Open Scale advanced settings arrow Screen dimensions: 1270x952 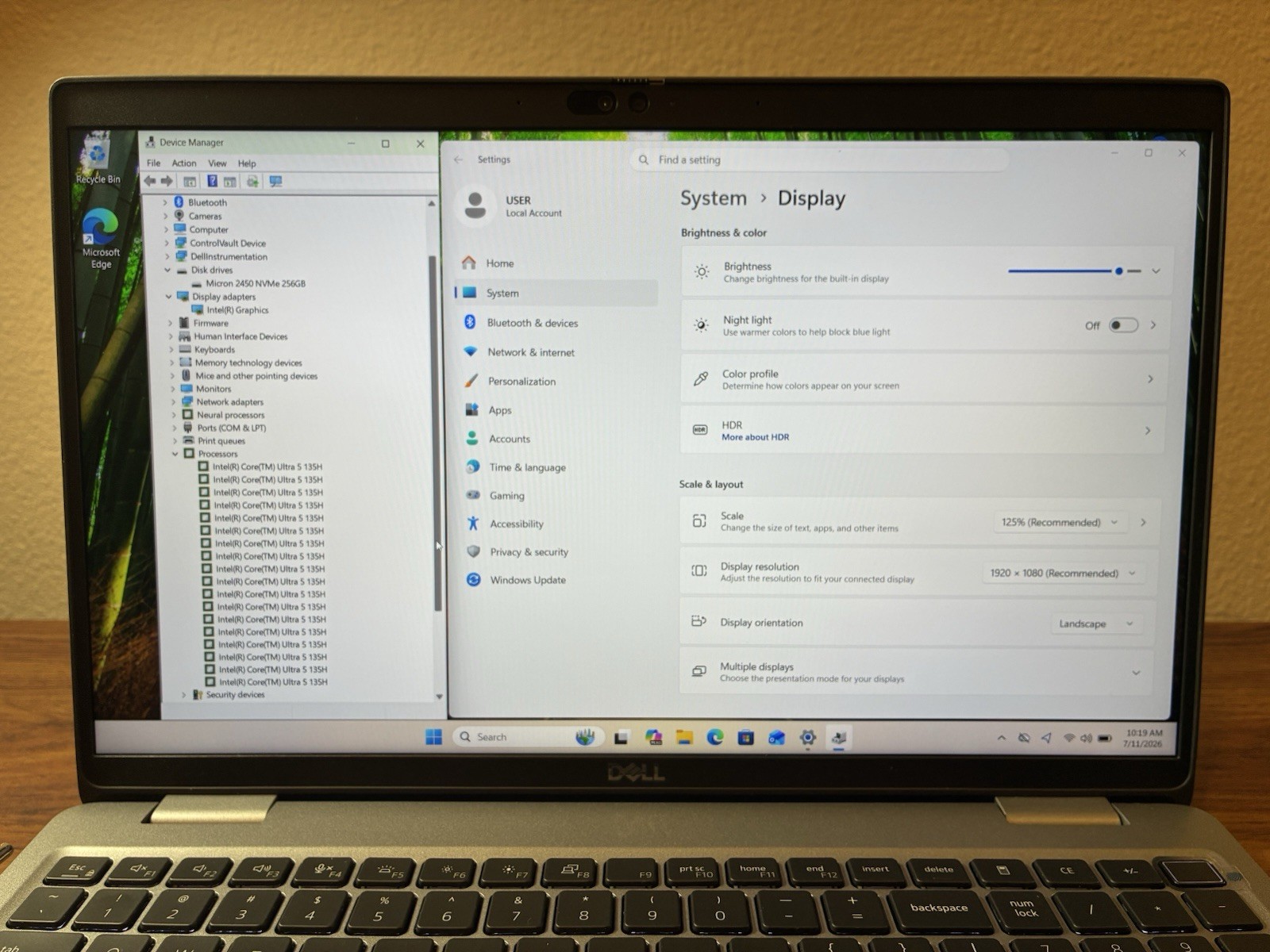point(1144,522)
